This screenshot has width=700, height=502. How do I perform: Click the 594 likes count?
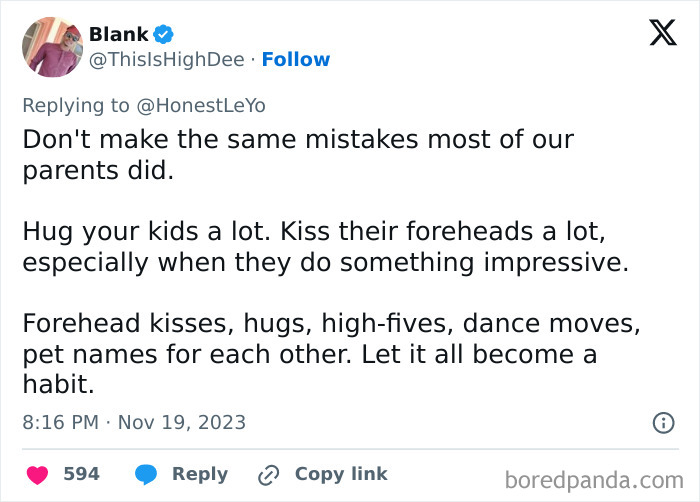pos(81,474)
